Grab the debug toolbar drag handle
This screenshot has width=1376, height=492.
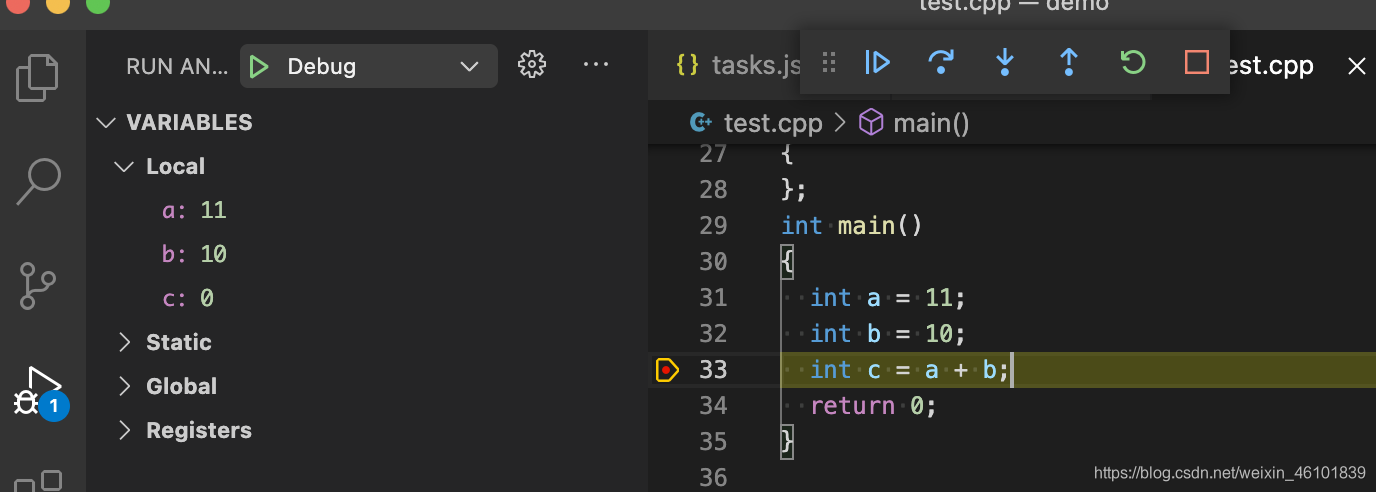[828, 63]
